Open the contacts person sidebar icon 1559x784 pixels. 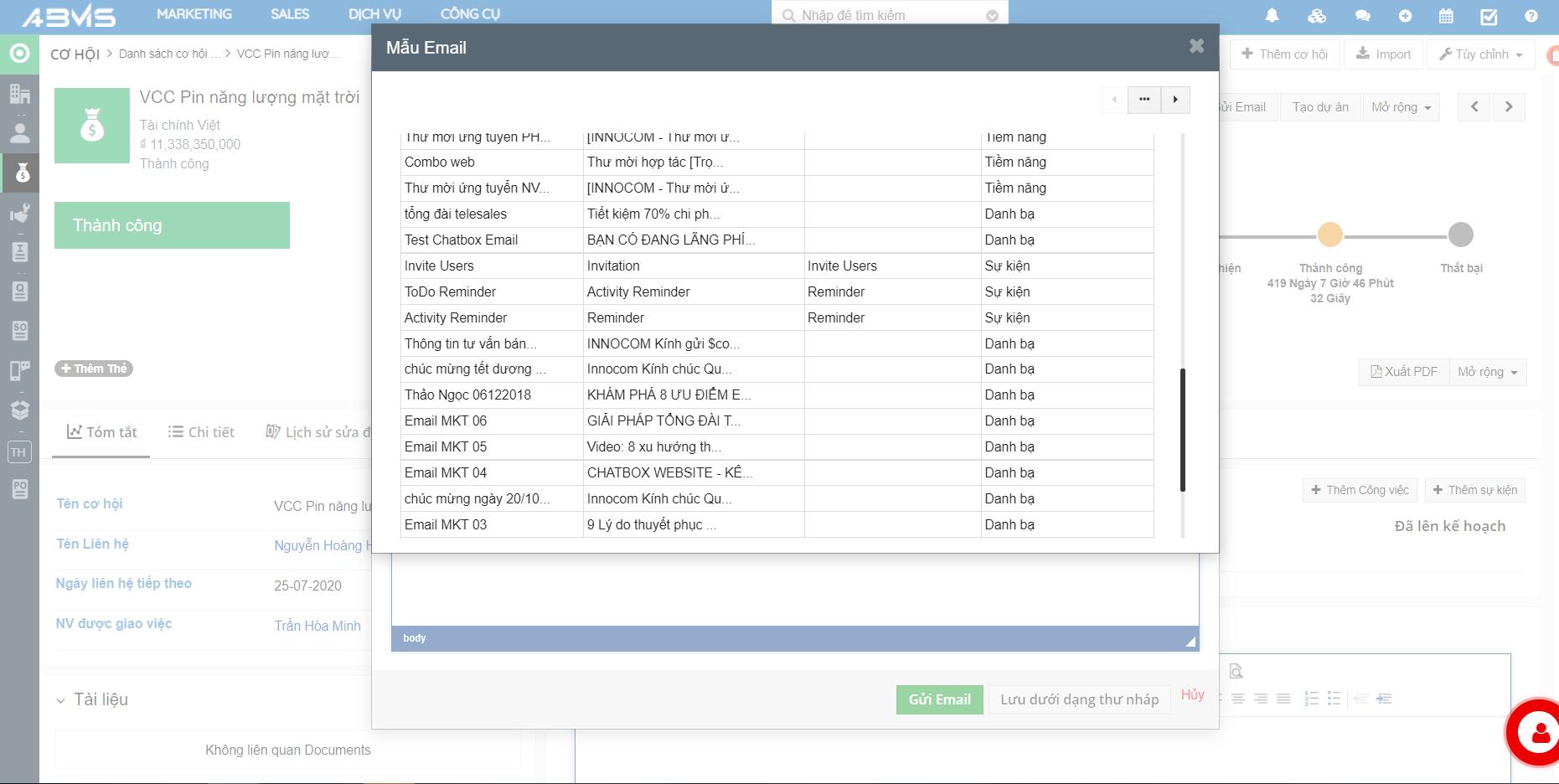20,132
